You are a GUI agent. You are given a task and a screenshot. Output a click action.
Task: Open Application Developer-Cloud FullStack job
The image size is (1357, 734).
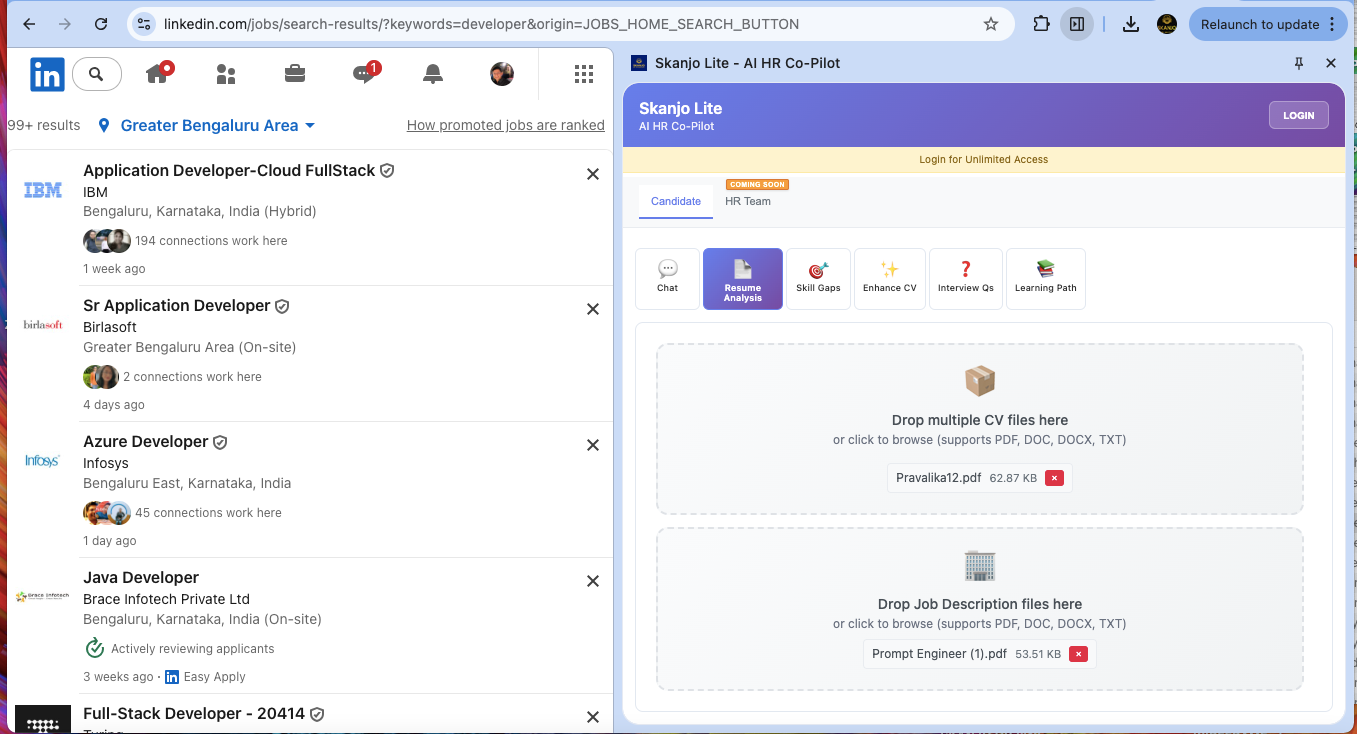[x=229, y=170]
